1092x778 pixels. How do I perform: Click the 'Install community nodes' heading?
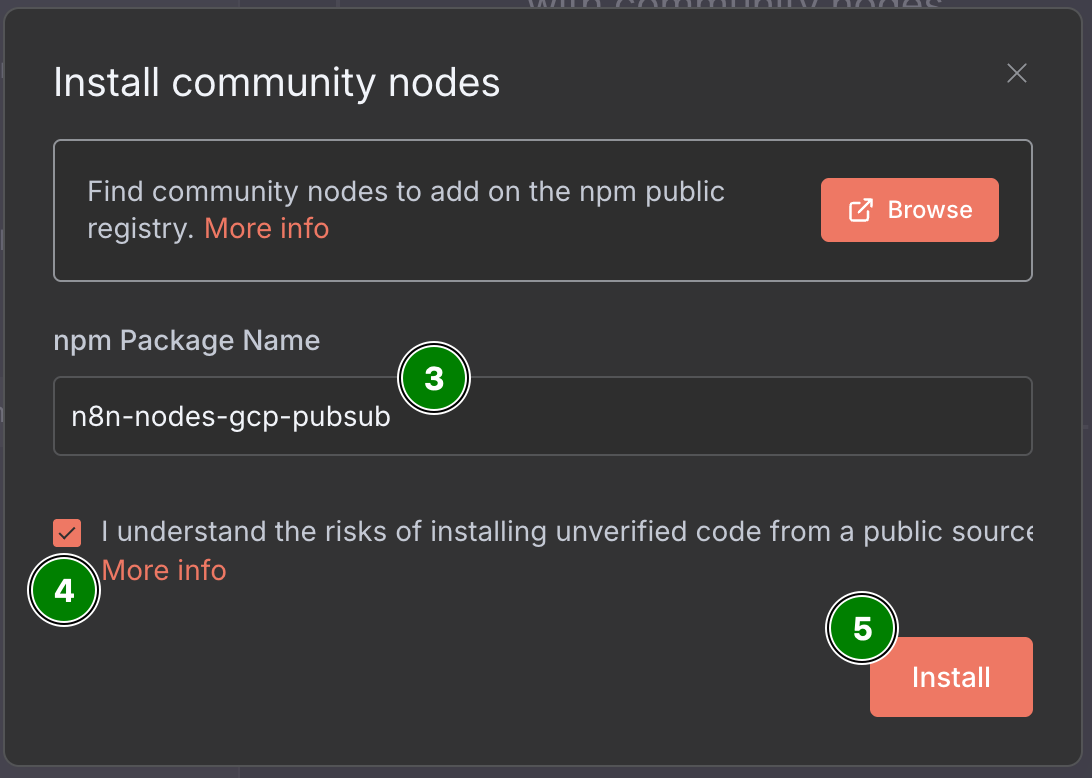[276, 82]
